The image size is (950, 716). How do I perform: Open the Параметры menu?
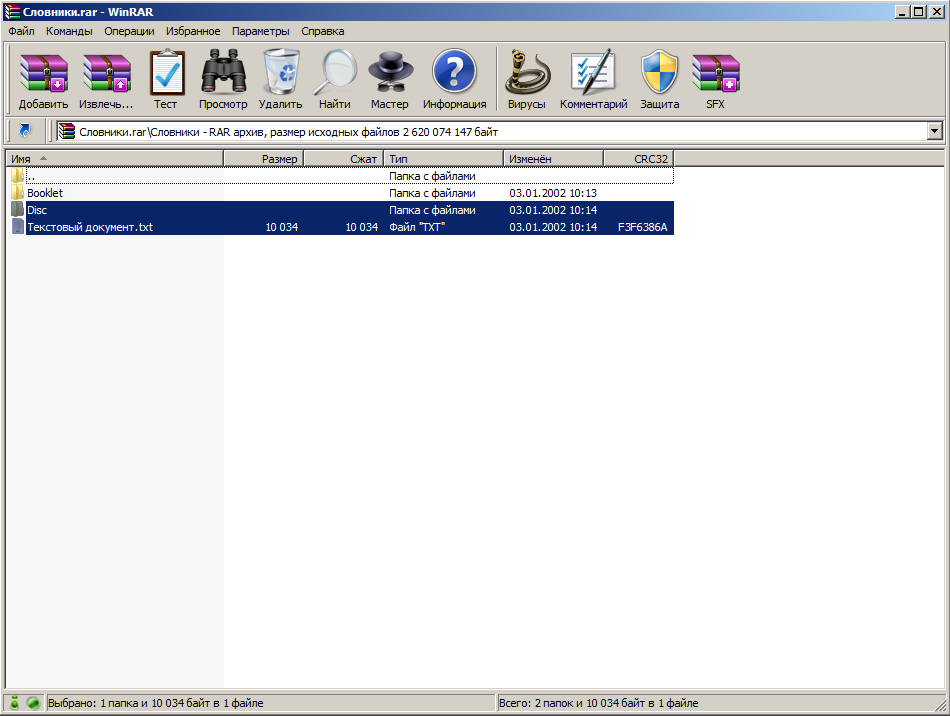(261, 31)
